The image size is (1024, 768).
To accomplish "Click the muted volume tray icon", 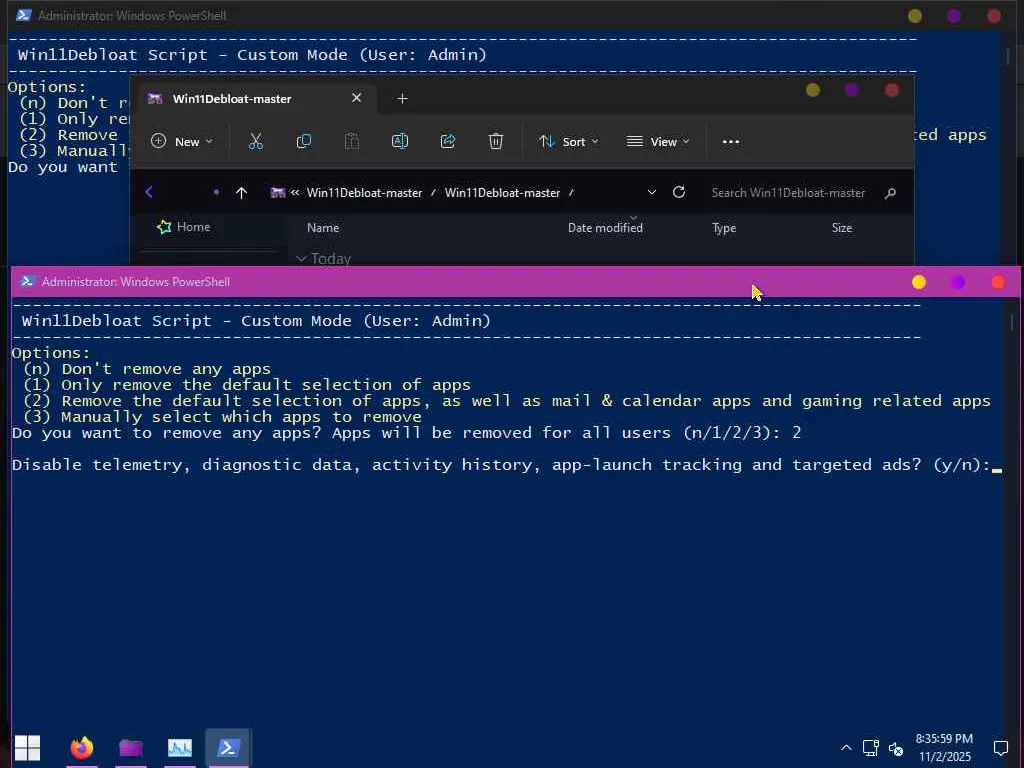I will [x=896, y=748].
